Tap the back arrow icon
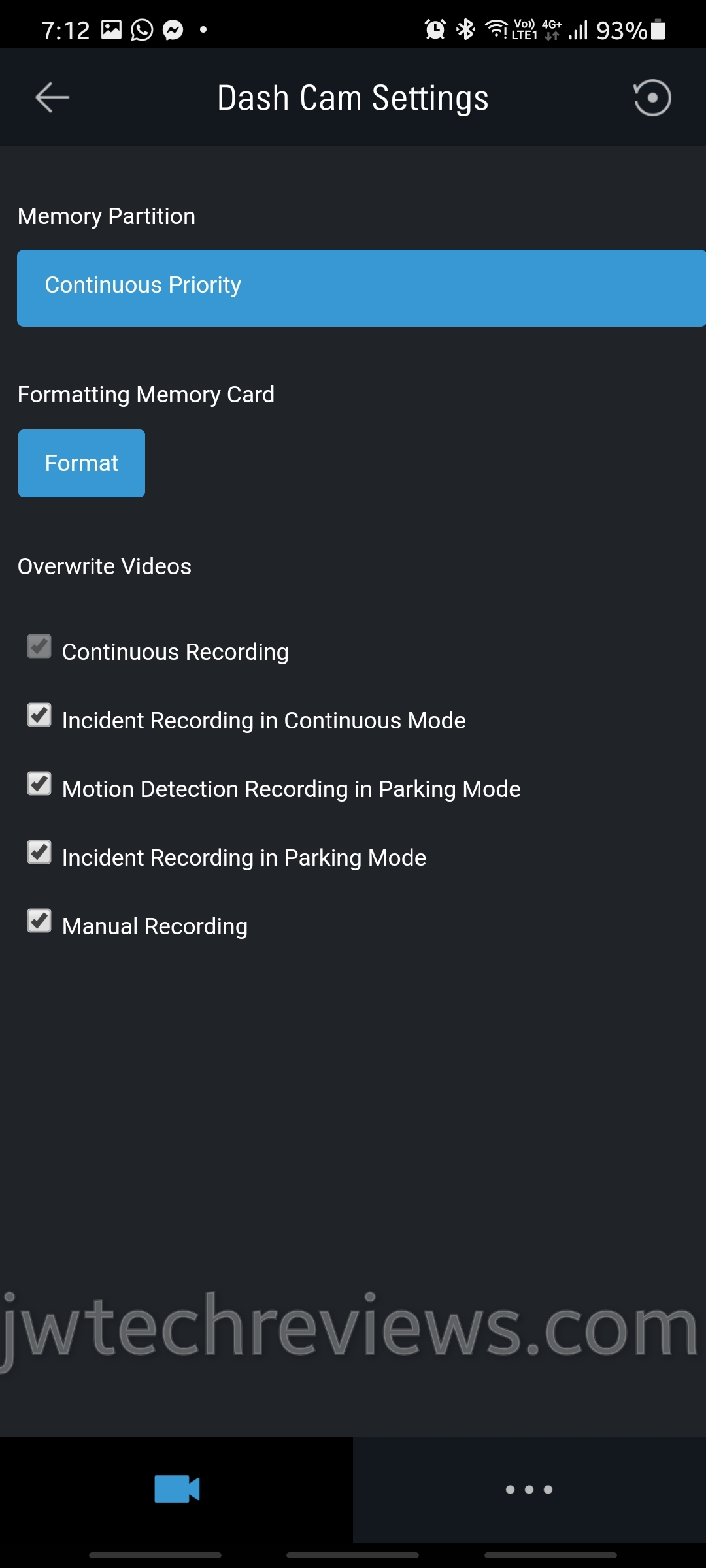This screenshot has width=706, height=1568. 52,98
